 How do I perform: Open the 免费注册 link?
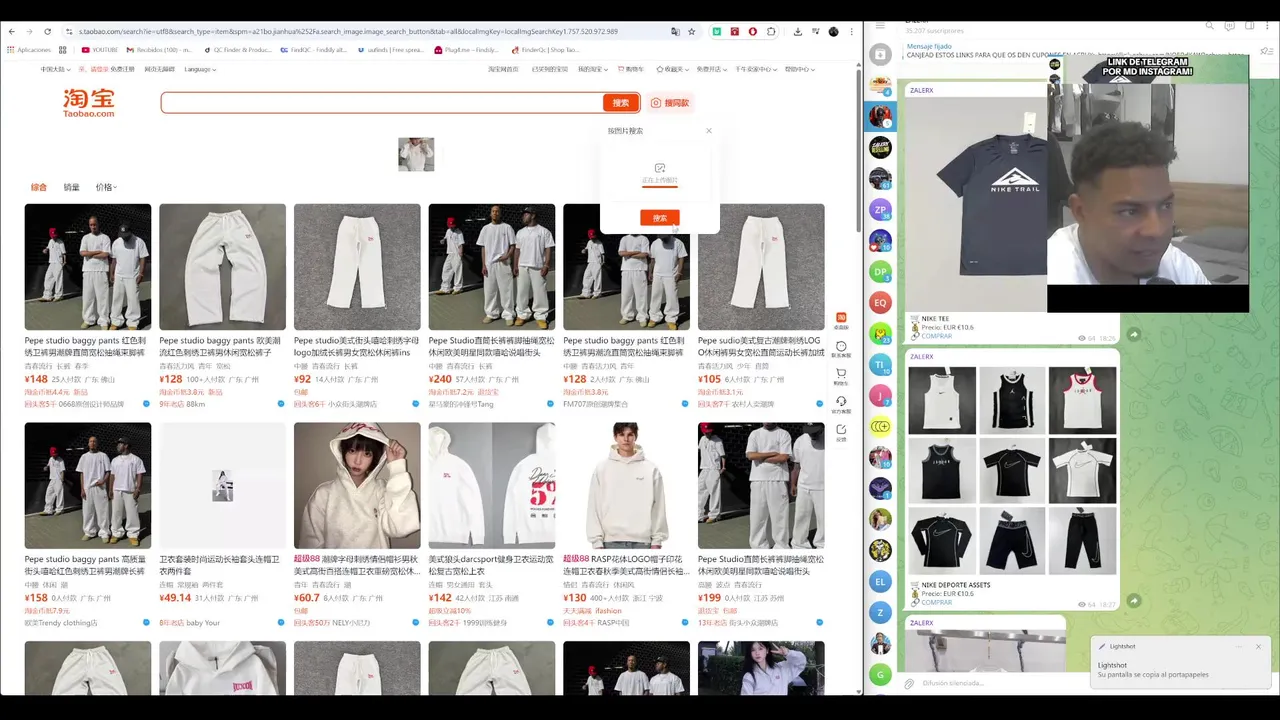coord(123,69)
